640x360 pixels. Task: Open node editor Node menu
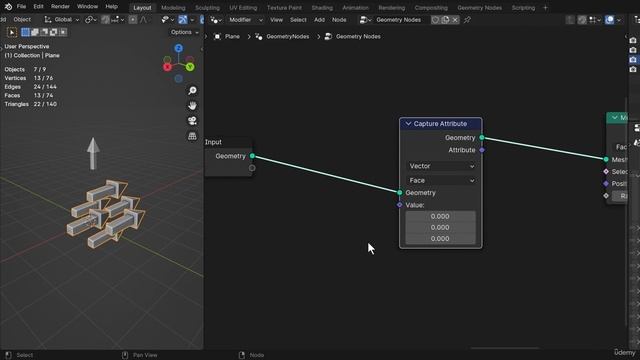pyautogui.click(x=339, y=20)
